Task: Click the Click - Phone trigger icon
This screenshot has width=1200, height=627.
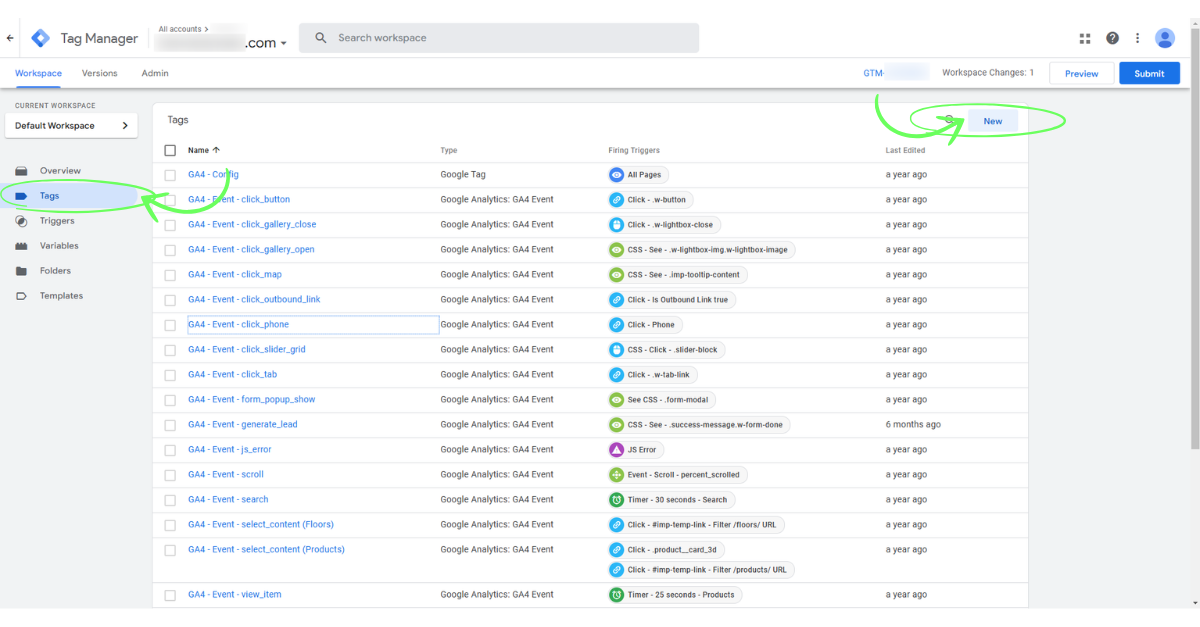Action: (x=617, y=325)
